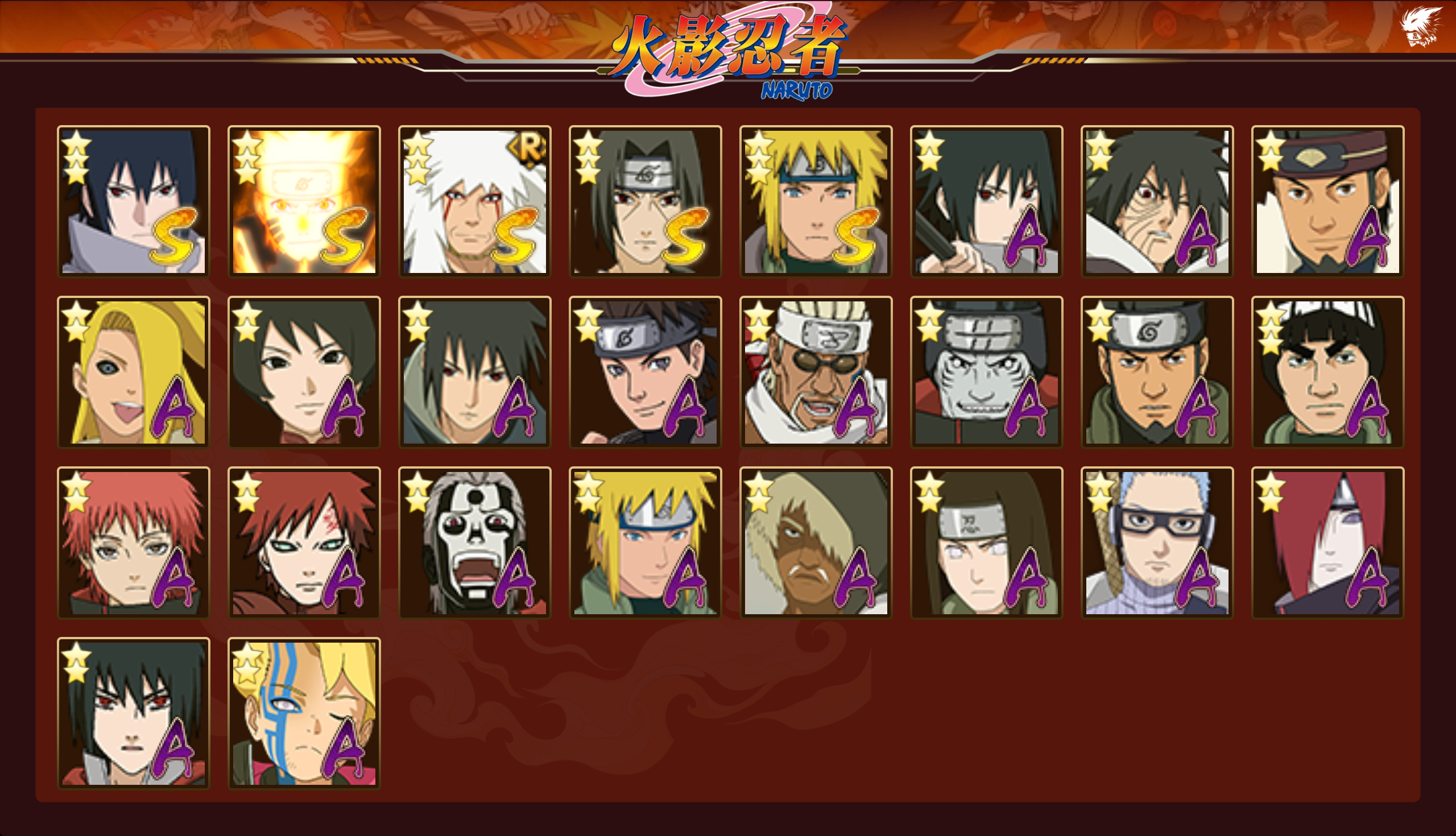Screen dimensions: 1456x836
Task: Select the S-rank blonde headband character, first row
Action: point(816,201)
